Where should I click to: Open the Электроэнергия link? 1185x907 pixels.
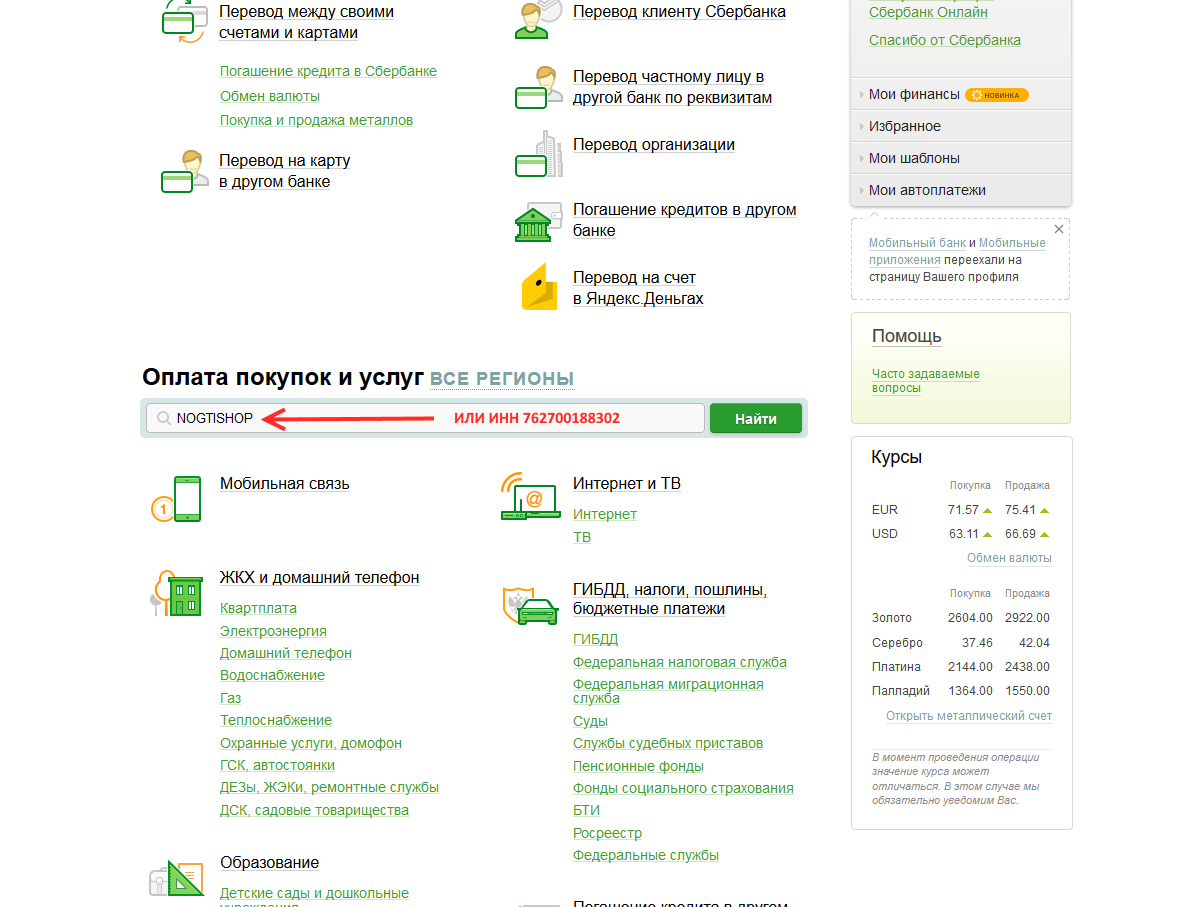click(x=274, y=631)
